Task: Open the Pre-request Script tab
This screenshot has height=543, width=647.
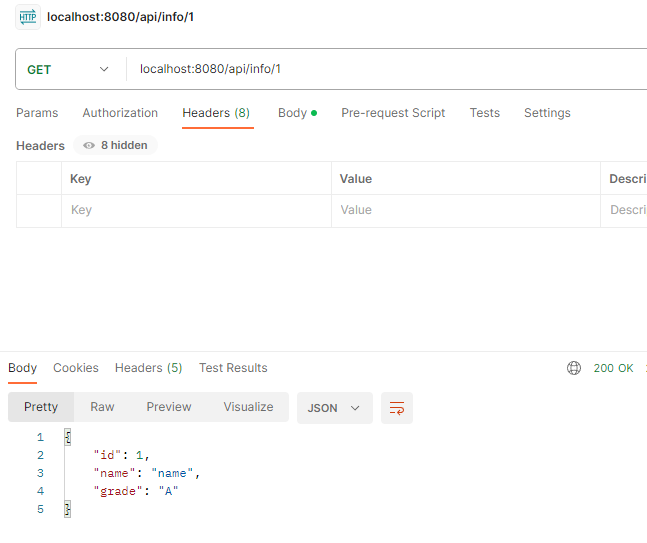Action: click(x=393, y=113)
